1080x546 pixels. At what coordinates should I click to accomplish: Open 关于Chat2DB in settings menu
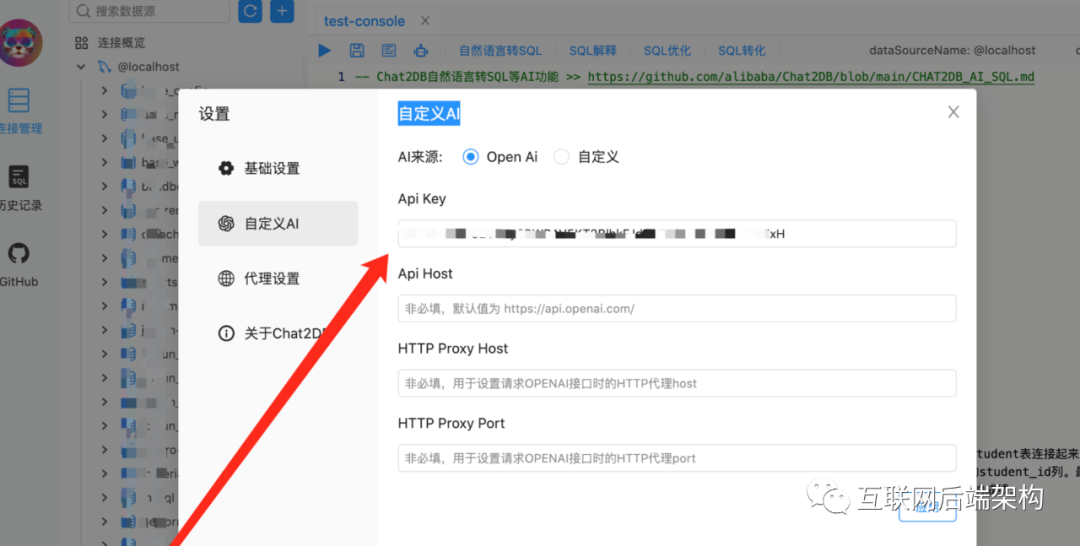point(278,334)
